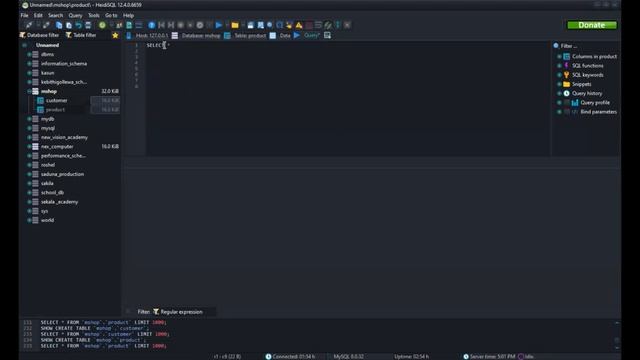Switch to the Data tab
The width and height of the screenshot is (640, 360).
[x=280, y=36]
